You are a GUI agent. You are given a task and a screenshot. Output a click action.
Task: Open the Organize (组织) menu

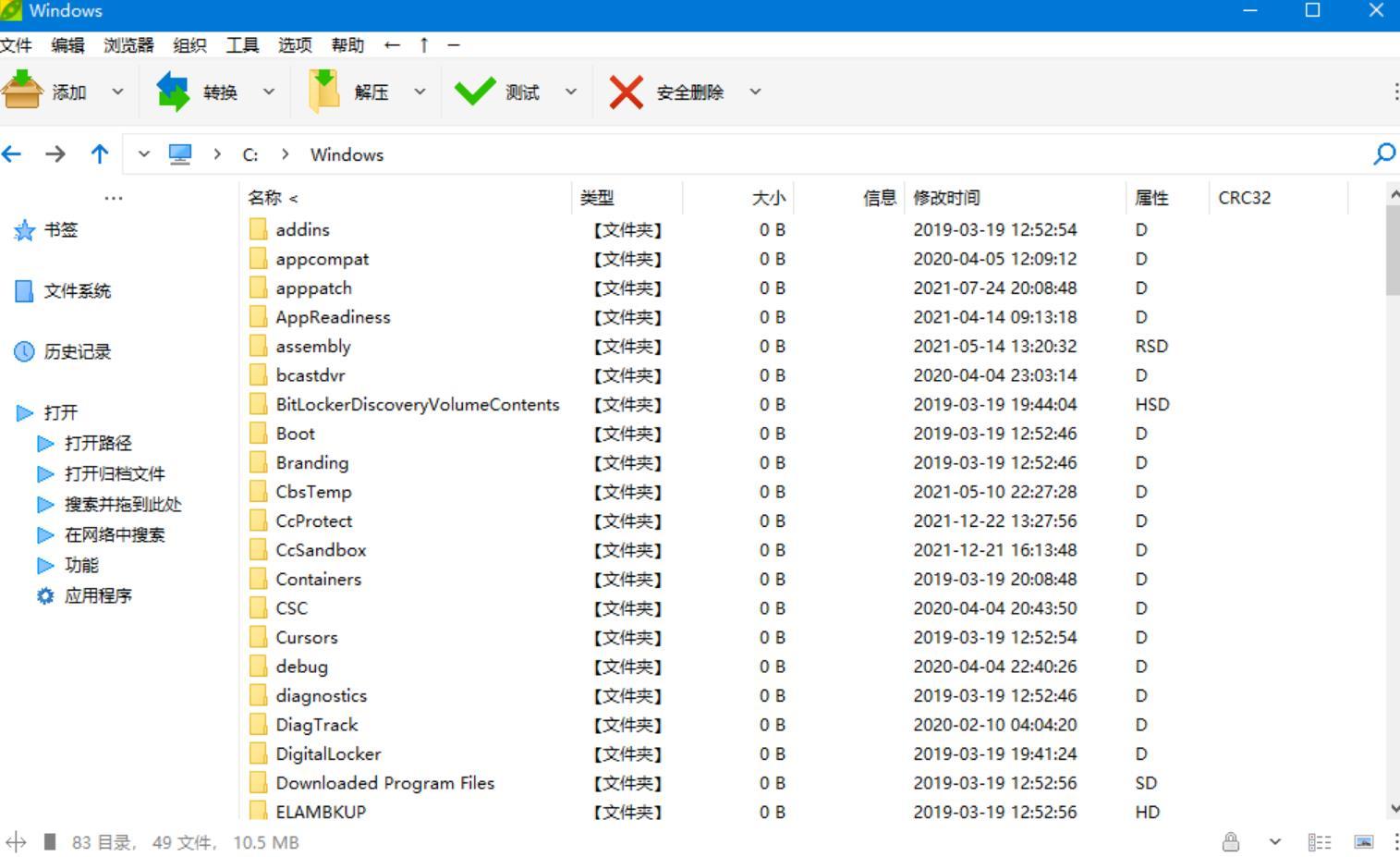click(189, 44)
